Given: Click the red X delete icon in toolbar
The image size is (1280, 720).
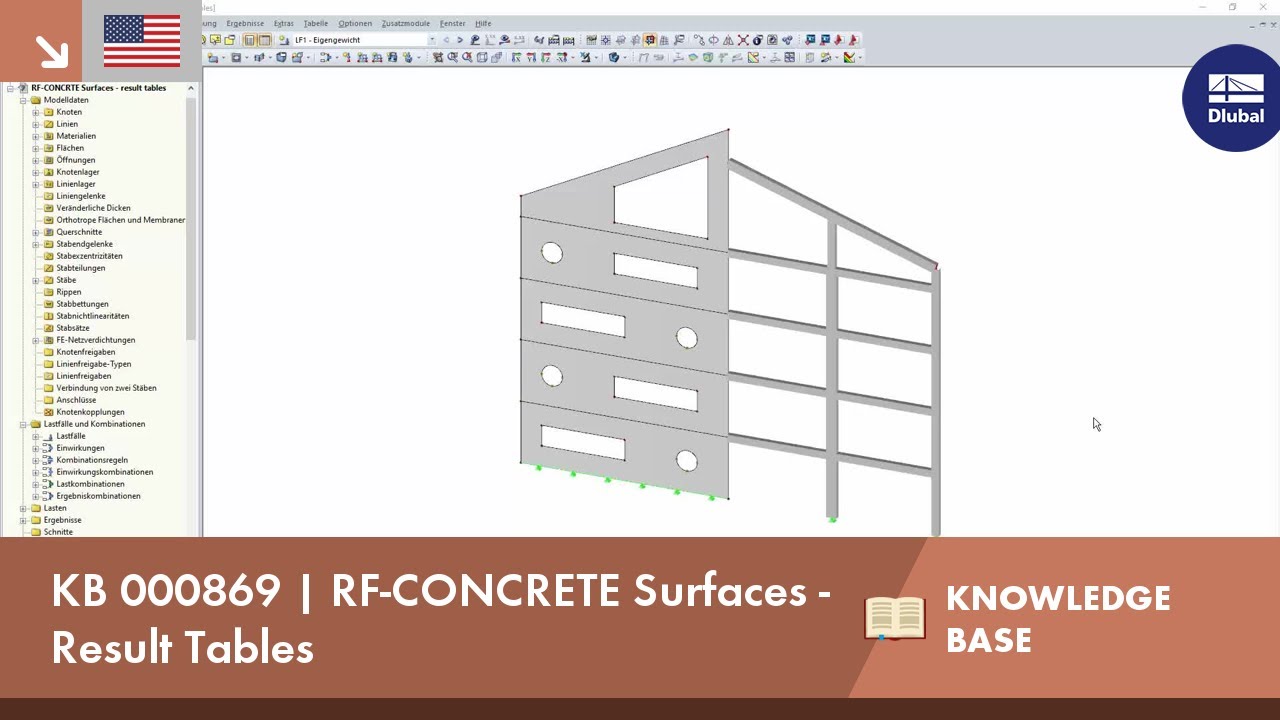Looking at the screenshot, I should (743, 40).
